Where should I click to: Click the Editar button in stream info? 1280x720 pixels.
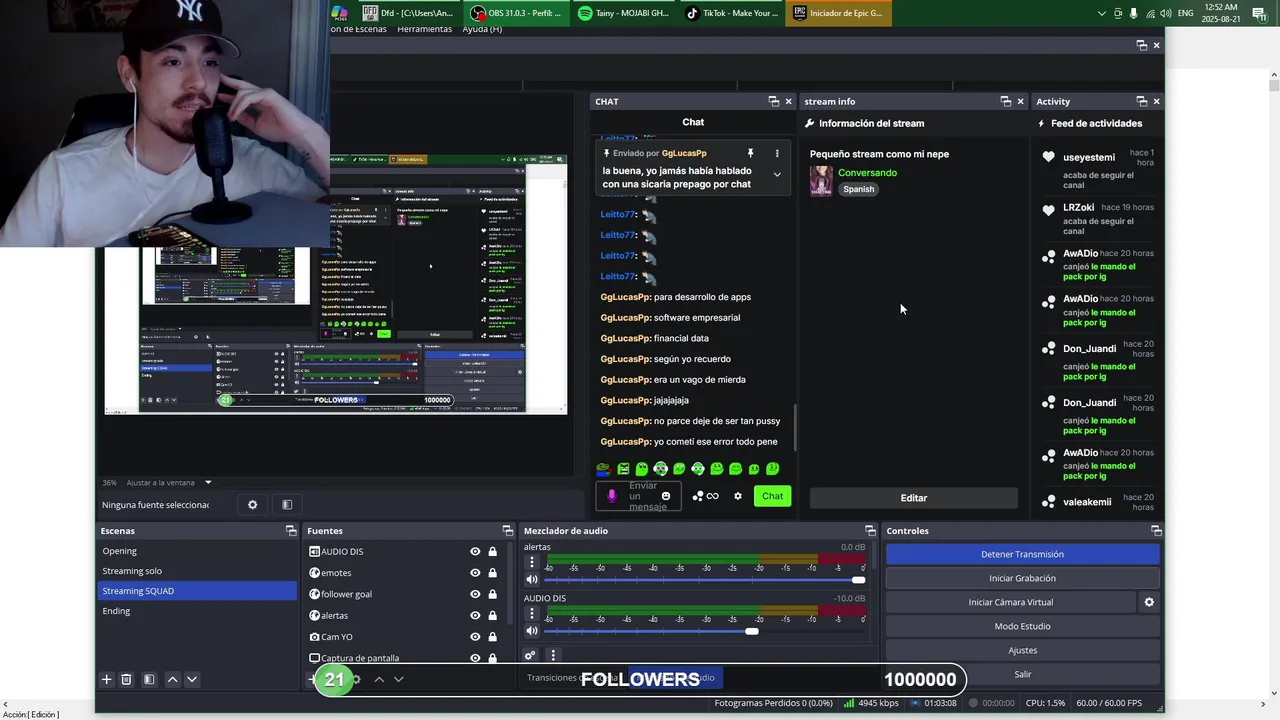pos(913,497)
